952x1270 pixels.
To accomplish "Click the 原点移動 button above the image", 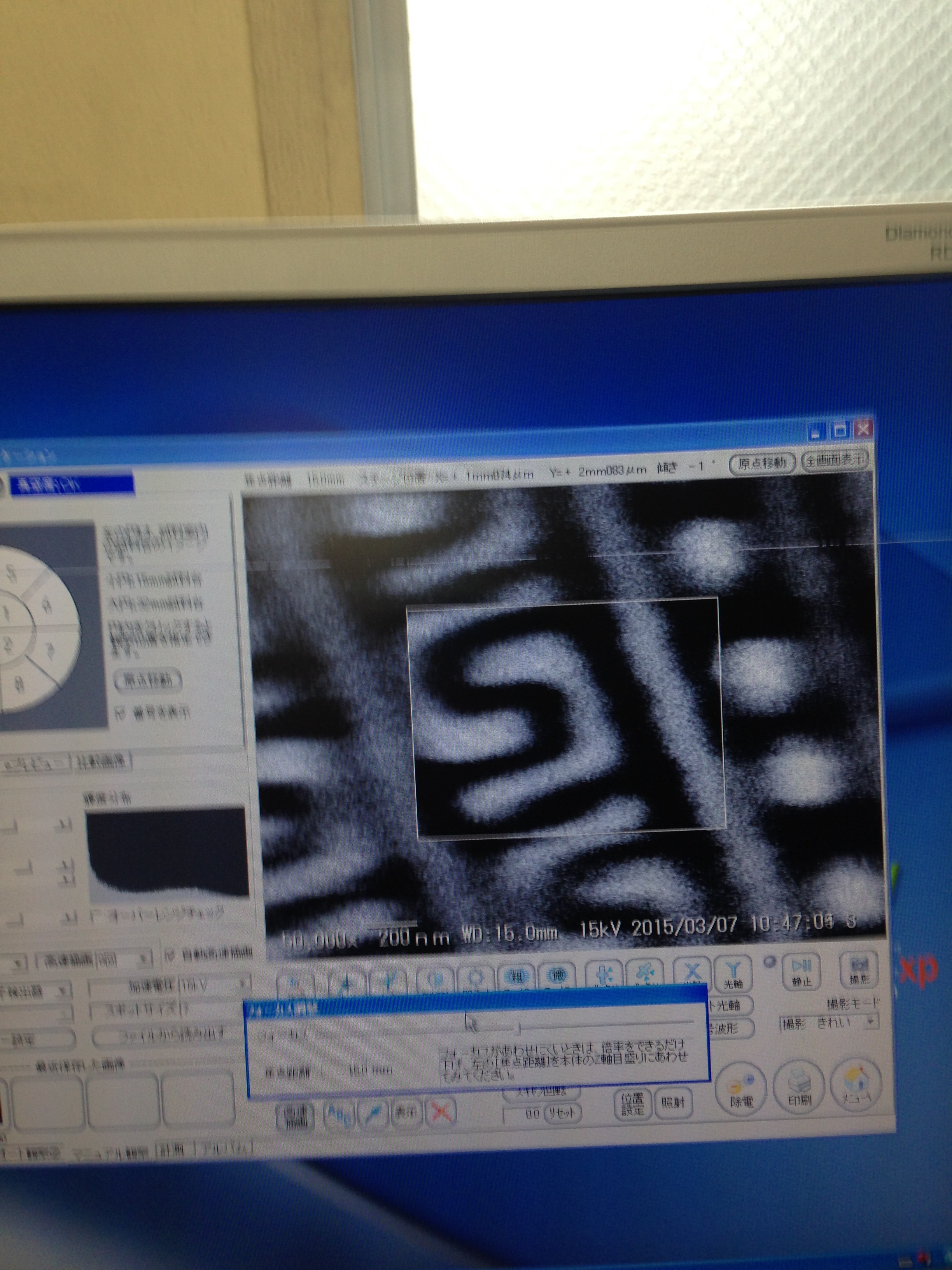I will [x=761, y=463].
